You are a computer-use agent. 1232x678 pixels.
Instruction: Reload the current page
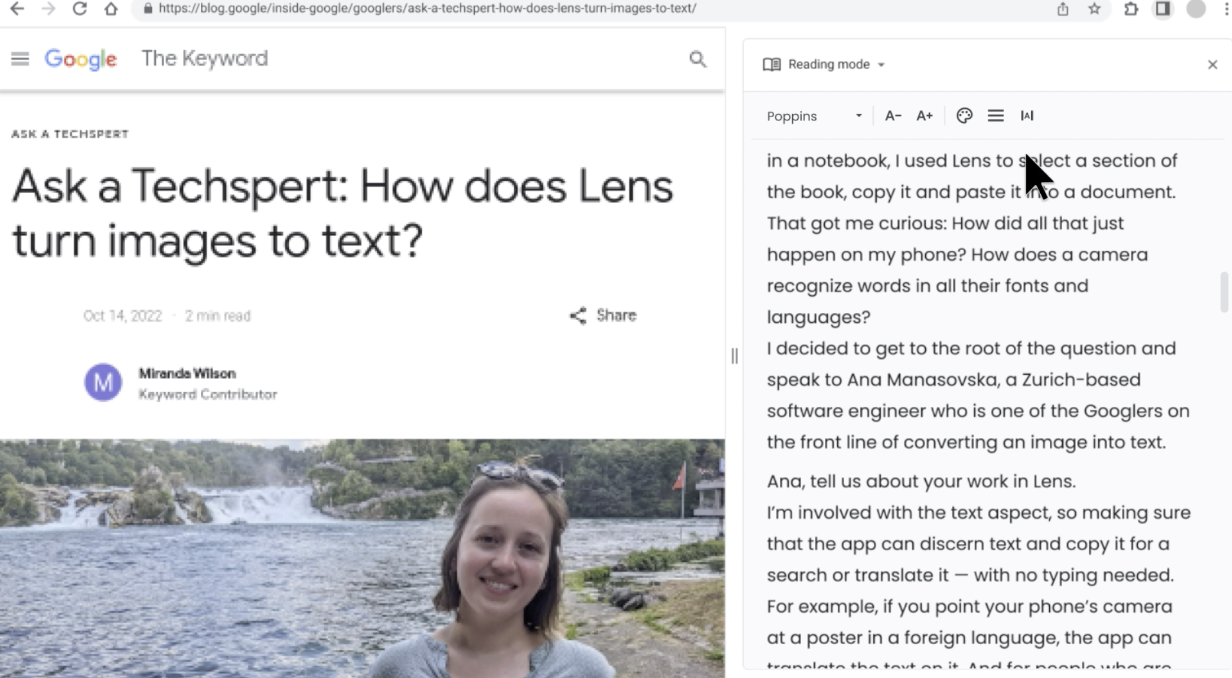[79, 9]
